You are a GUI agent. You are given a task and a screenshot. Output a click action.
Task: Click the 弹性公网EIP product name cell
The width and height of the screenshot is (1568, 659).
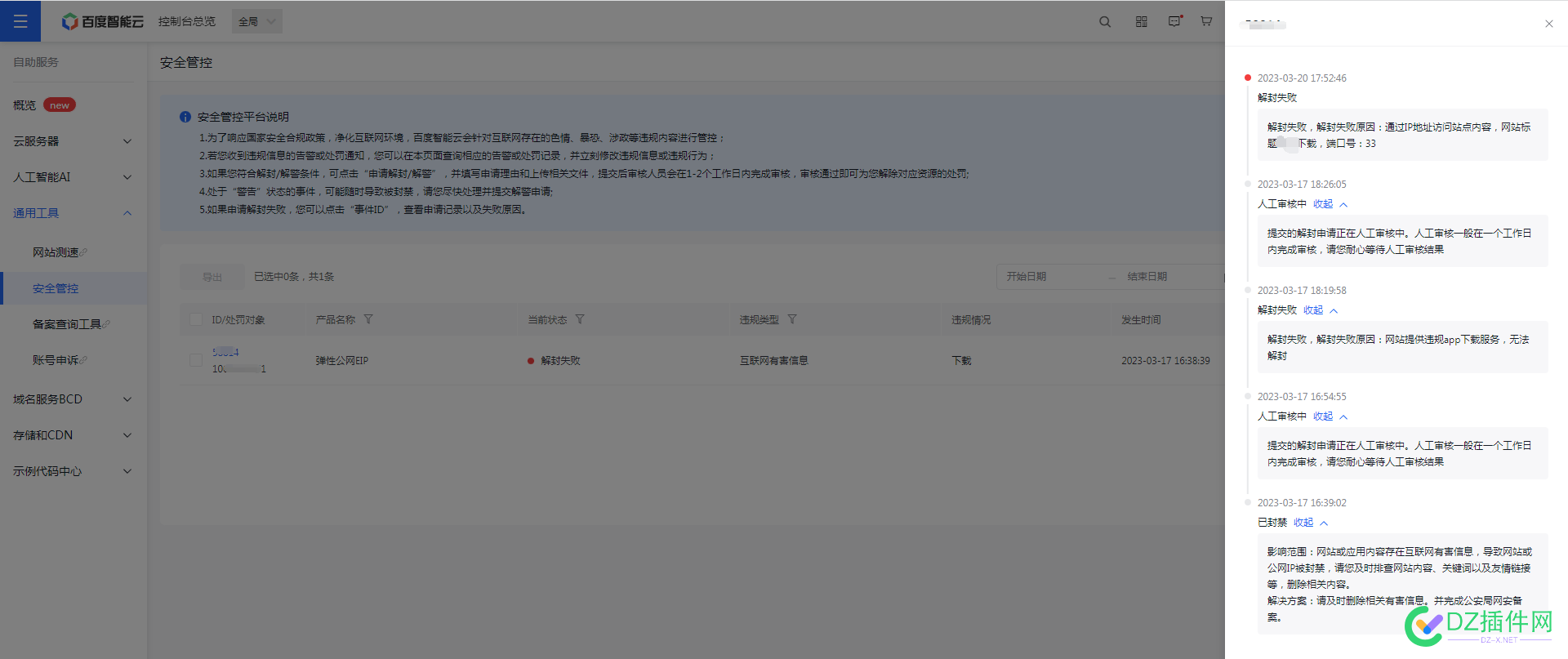(342, 360)
